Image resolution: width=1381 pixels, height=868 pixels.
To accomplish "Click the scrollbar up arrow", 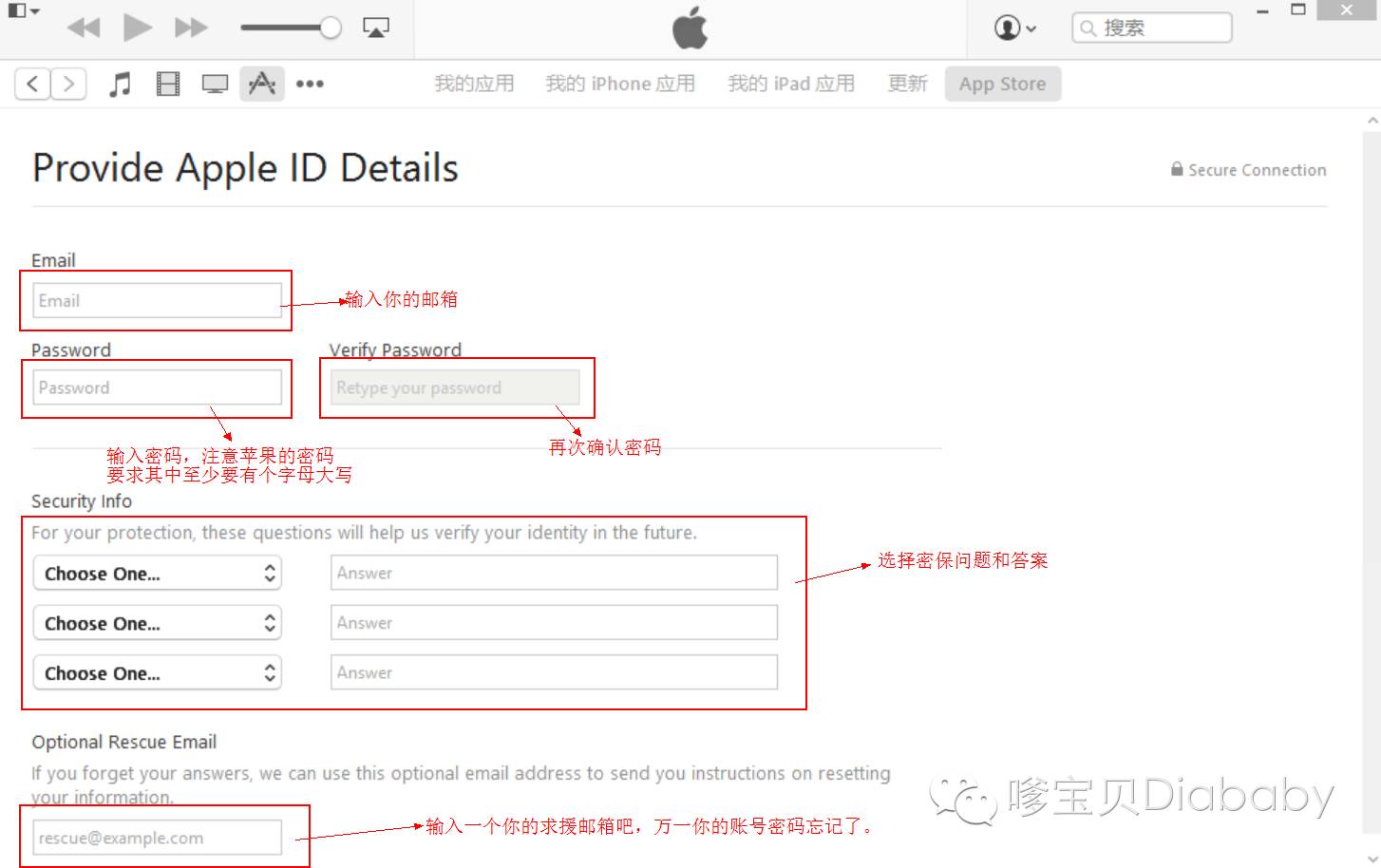I will click(x=1372, y=121).
